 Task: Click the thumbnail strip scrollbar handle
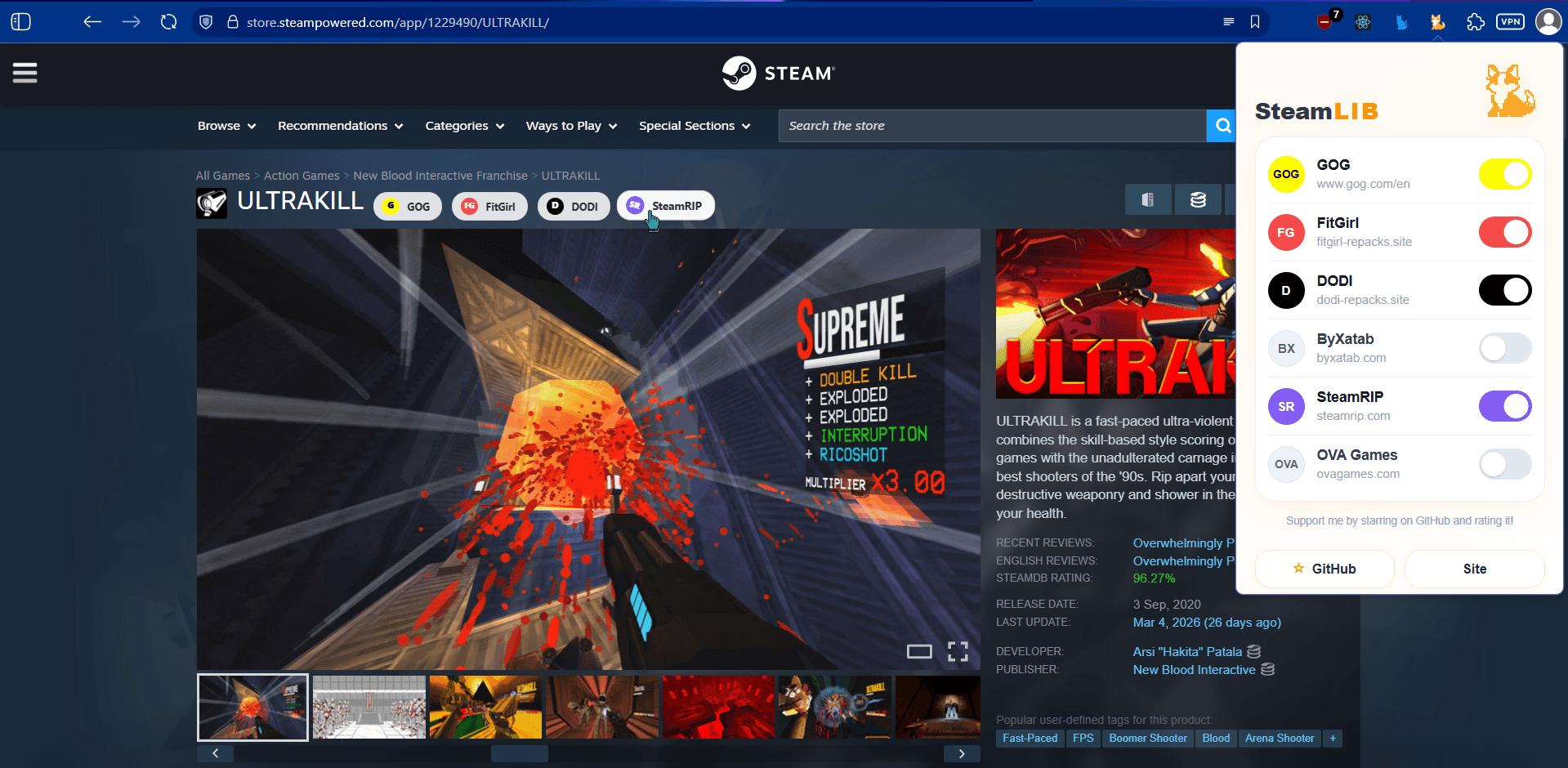click(520, 753)
